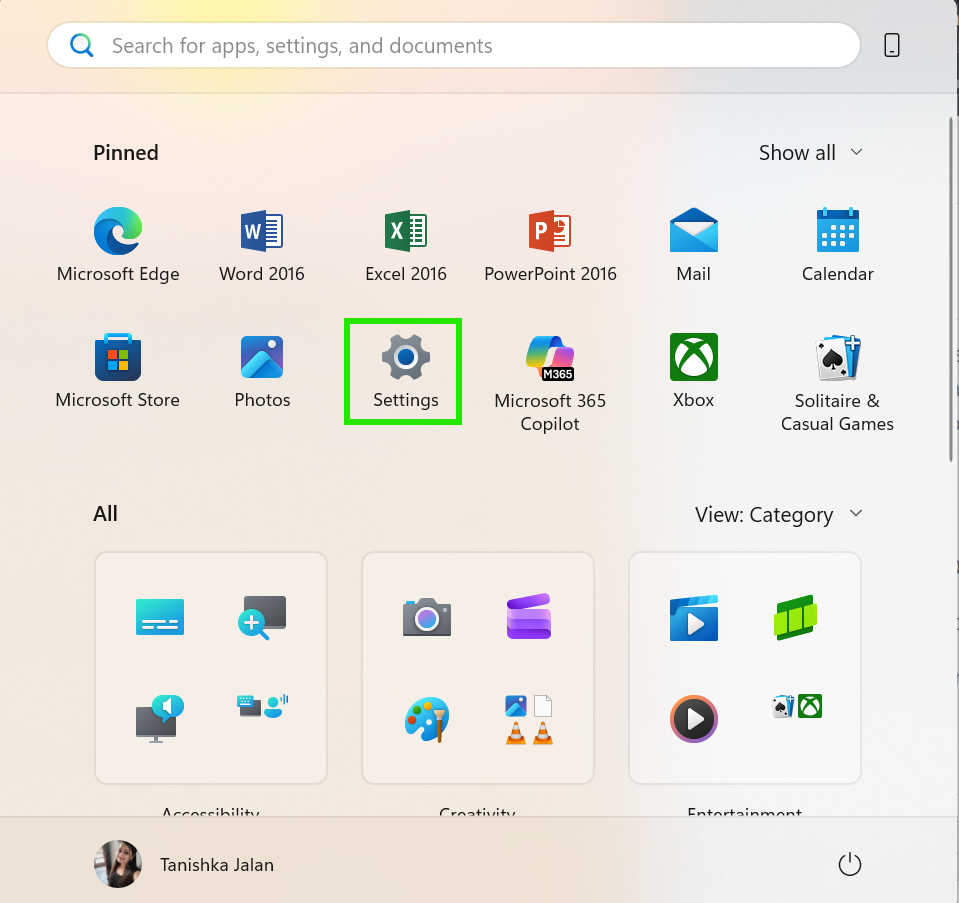This screenshot has height=903, width=959.
Task: Launch Microsoft Store
Action: 118,371
